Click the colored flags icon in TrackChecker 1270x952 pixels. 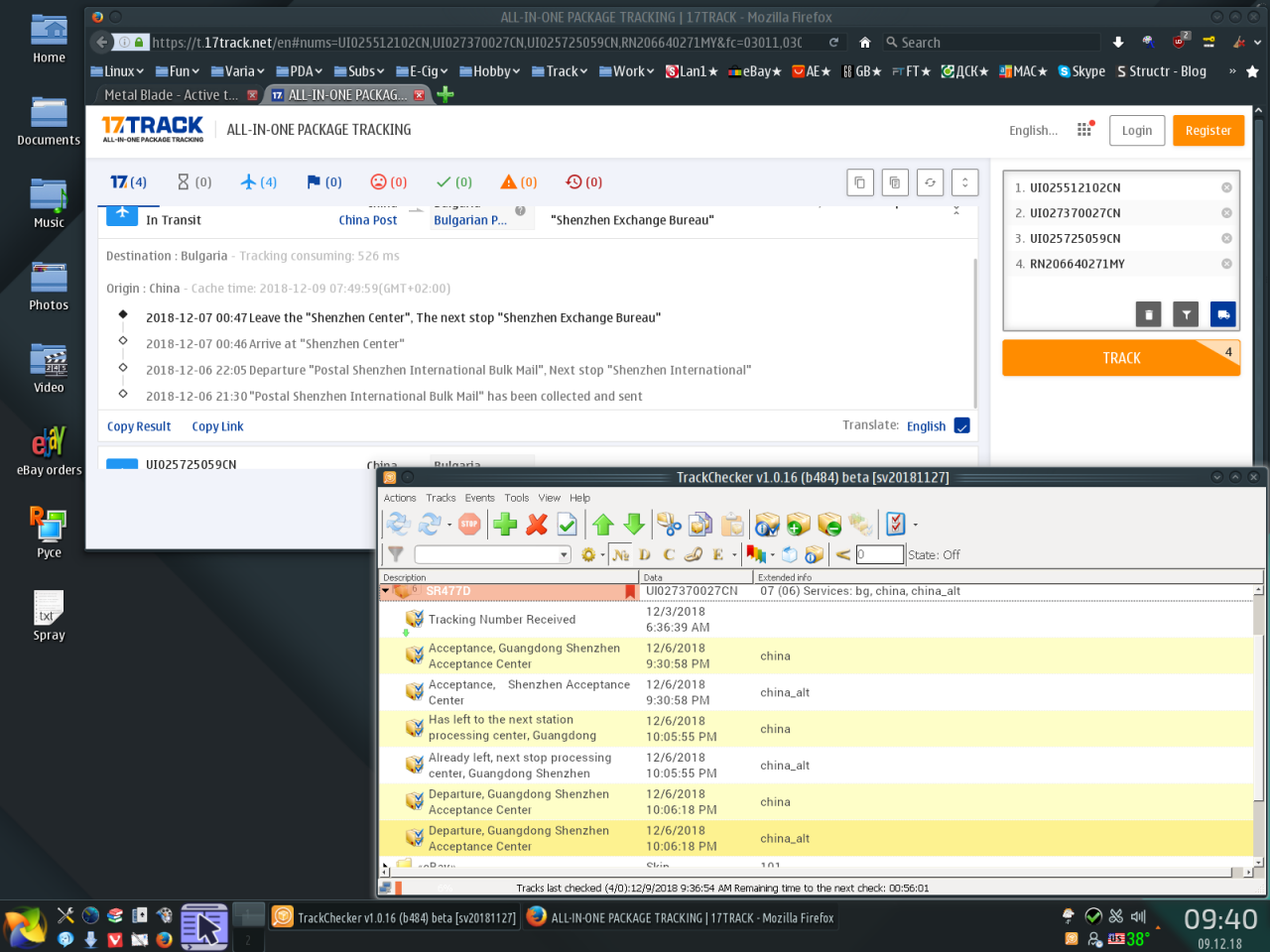coord(755,554)
